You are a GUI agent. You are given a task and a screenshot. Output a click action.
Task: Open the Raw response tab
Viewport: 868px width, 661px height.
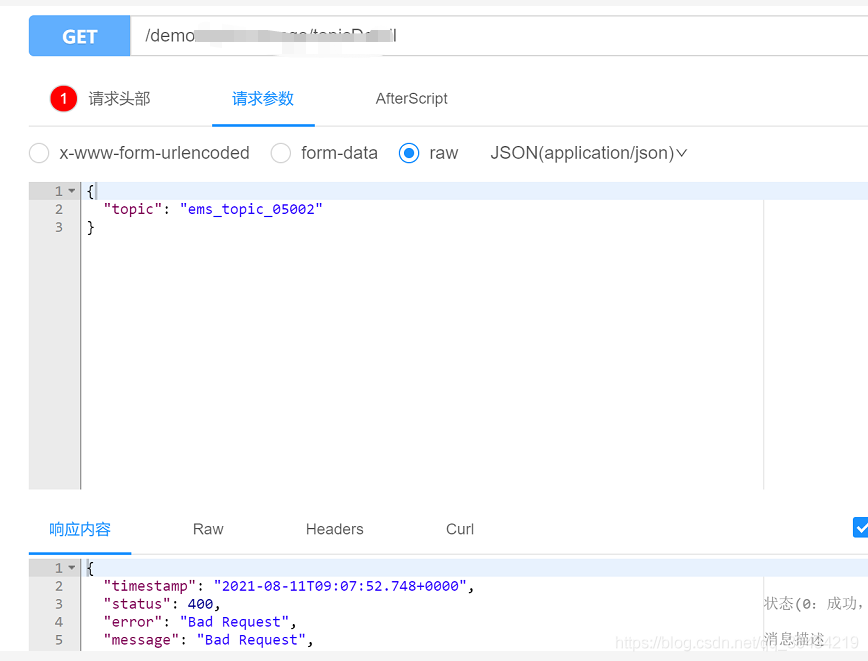208,529
